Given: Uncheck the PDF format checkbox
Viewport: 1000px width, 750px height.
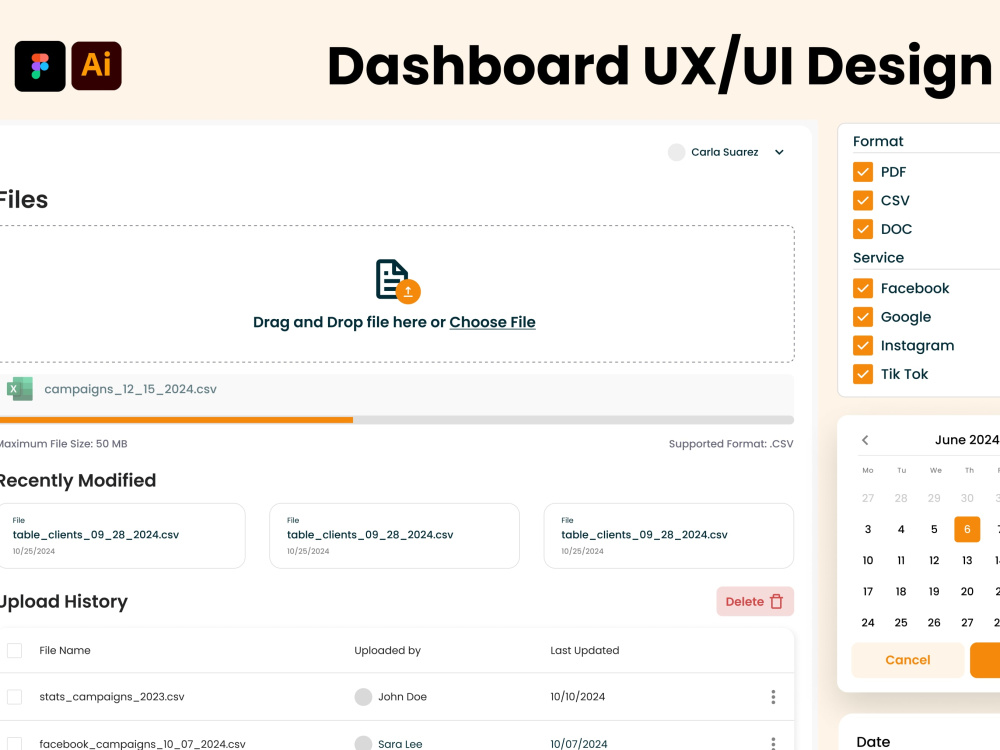Looking at the screenshot, I should click(863, 172).
